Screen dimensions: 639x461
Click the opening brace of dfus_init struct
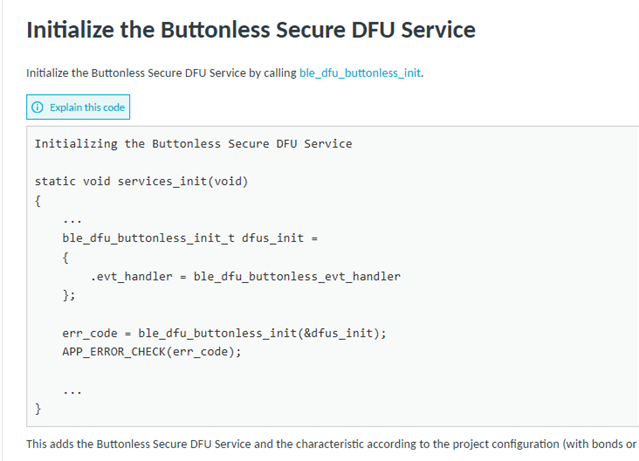pos(66,258)
